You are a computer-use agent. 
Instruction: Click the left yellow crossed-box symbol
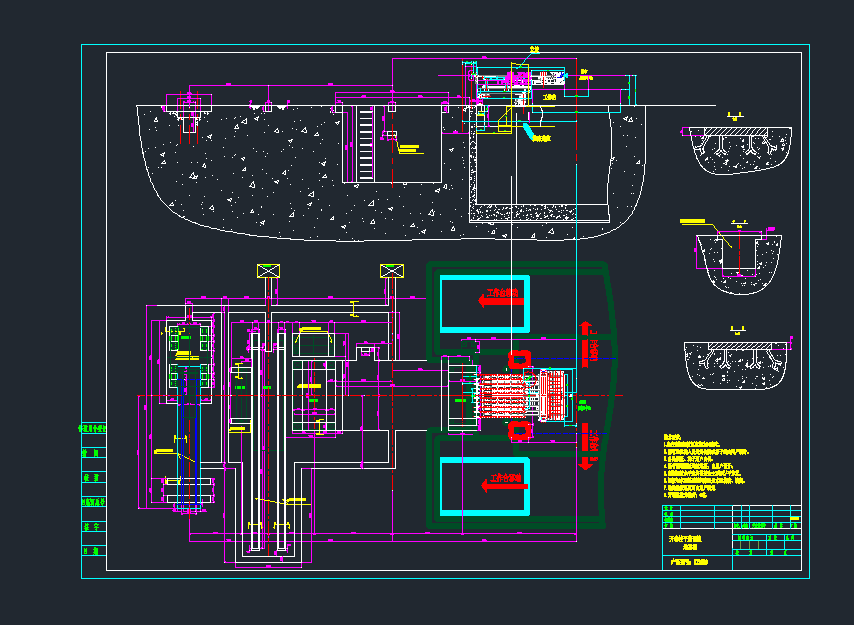click(x=268, y=271)
